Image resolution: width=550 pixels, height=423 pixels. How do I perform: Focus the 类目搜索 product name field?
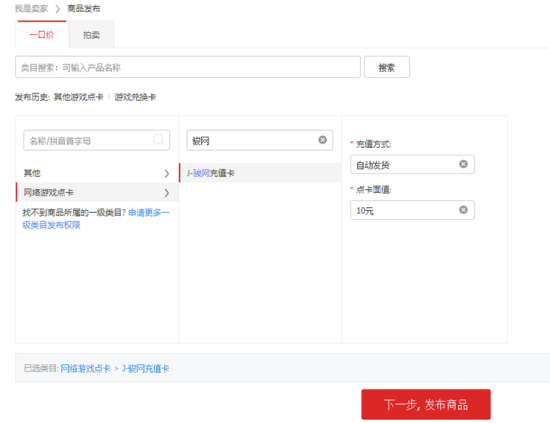click(x=188, y=67)
